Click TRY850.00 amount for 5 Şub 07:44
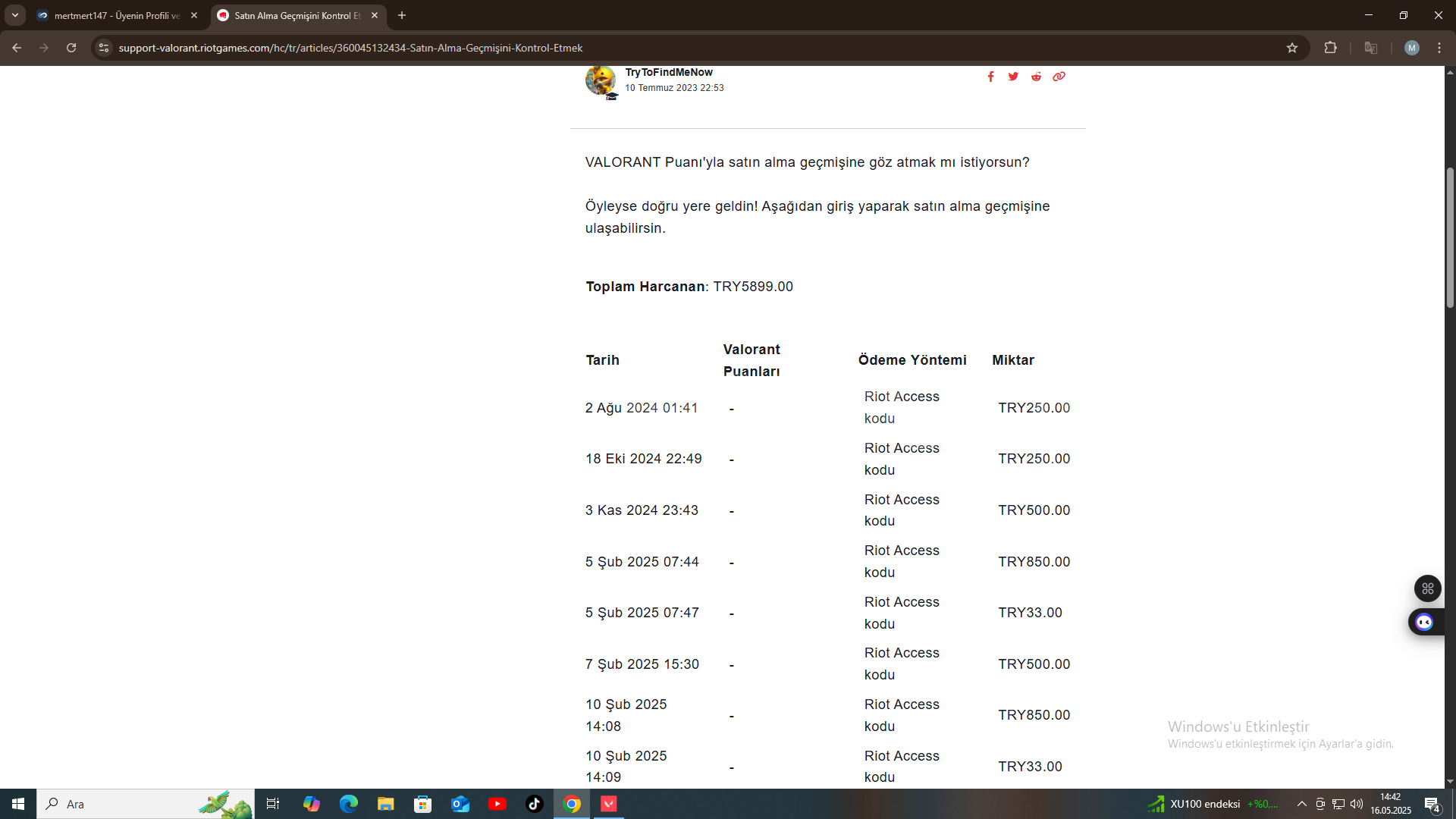This screenshot has height=819, width=1456. 1034,562
